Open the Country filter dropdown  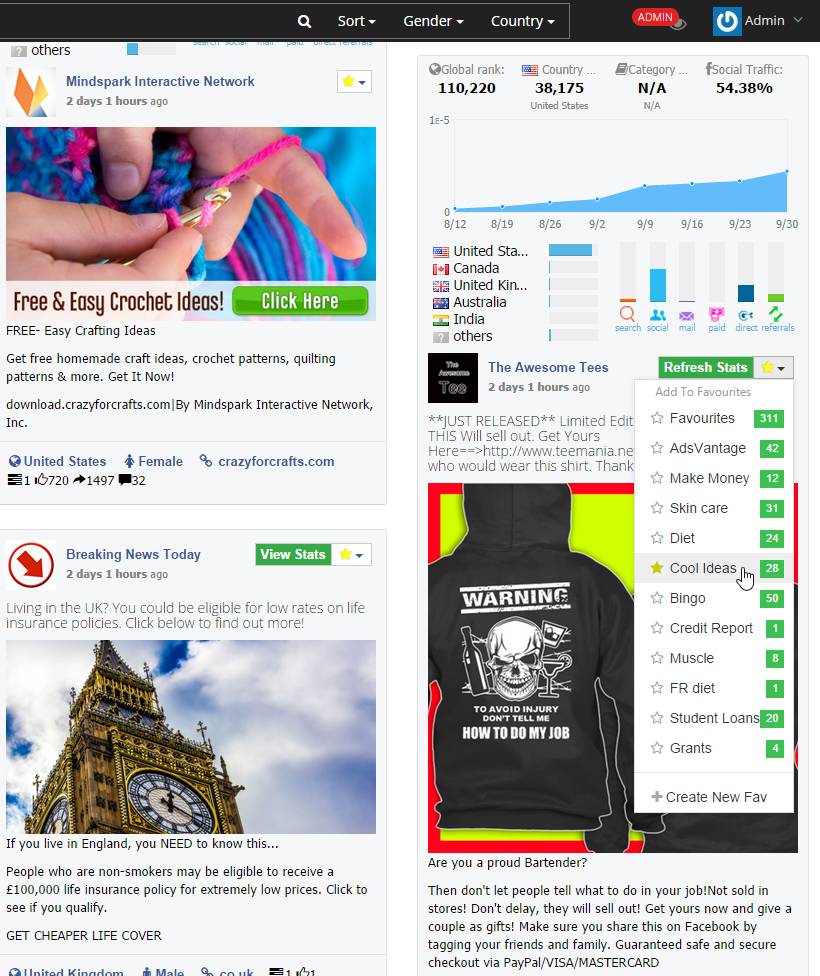tap(522, 21)
